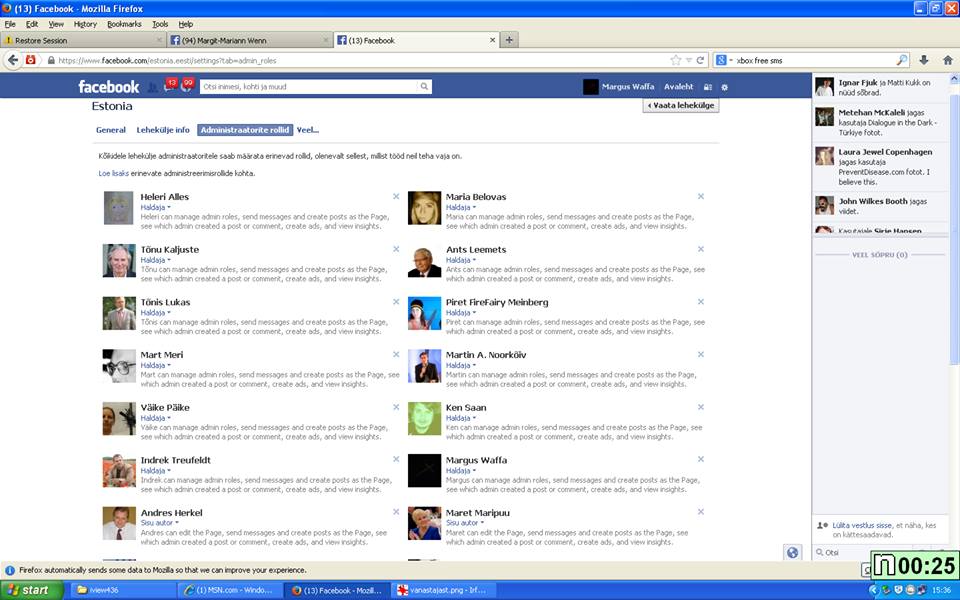Open the Avaleht link in Facebook header
This screenshot has height=600, width=960.
tap(678, 87)
